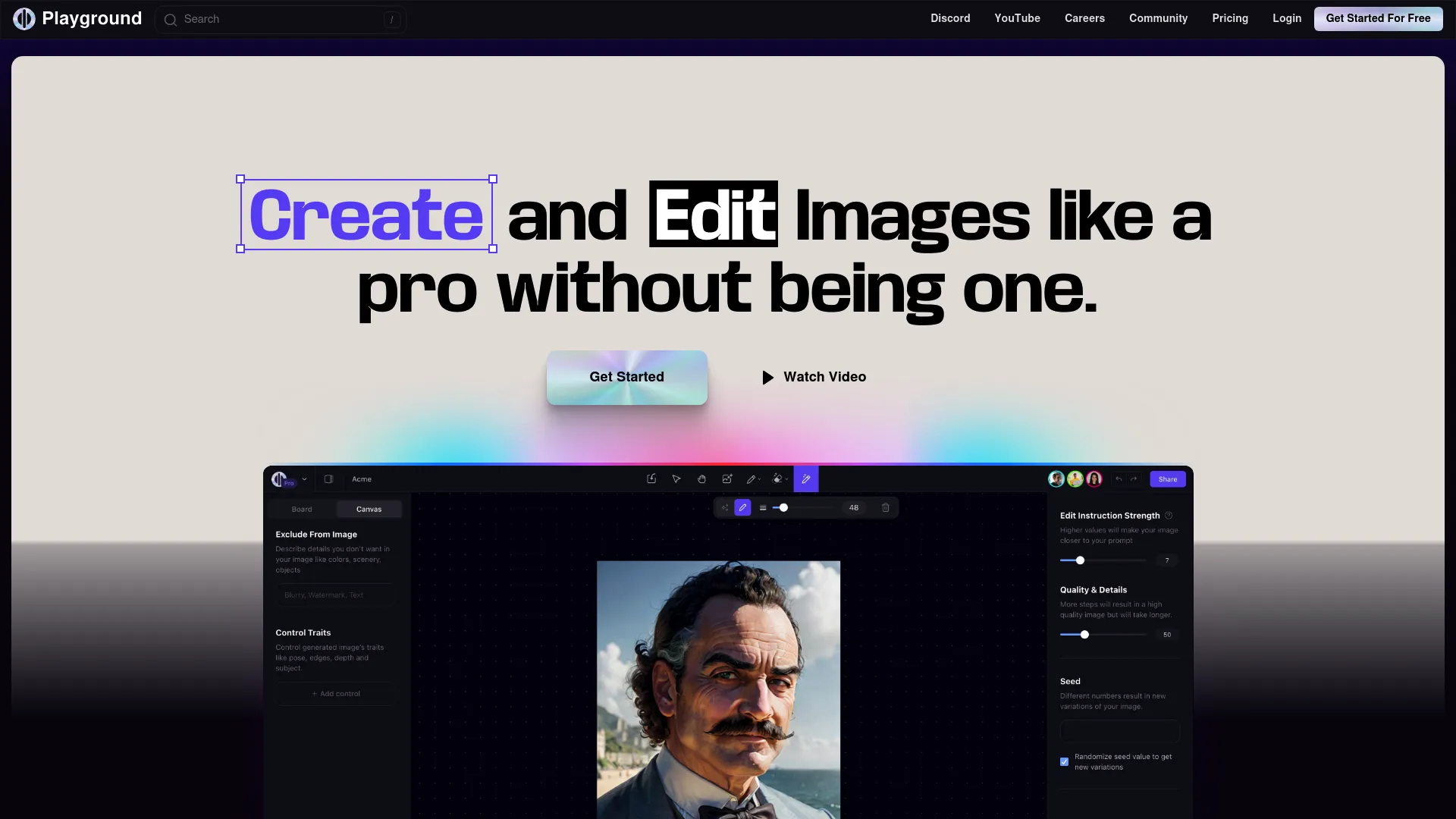1456x819 pixels.
Task: Adjust the Edit Instruction Strength slider
Action: click(1103, 560)
